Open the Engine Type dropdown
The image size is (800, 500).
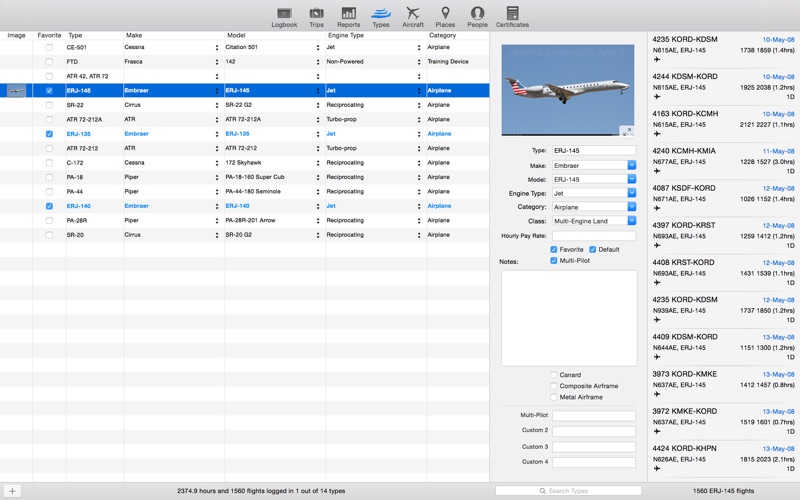tap(631, 193)
